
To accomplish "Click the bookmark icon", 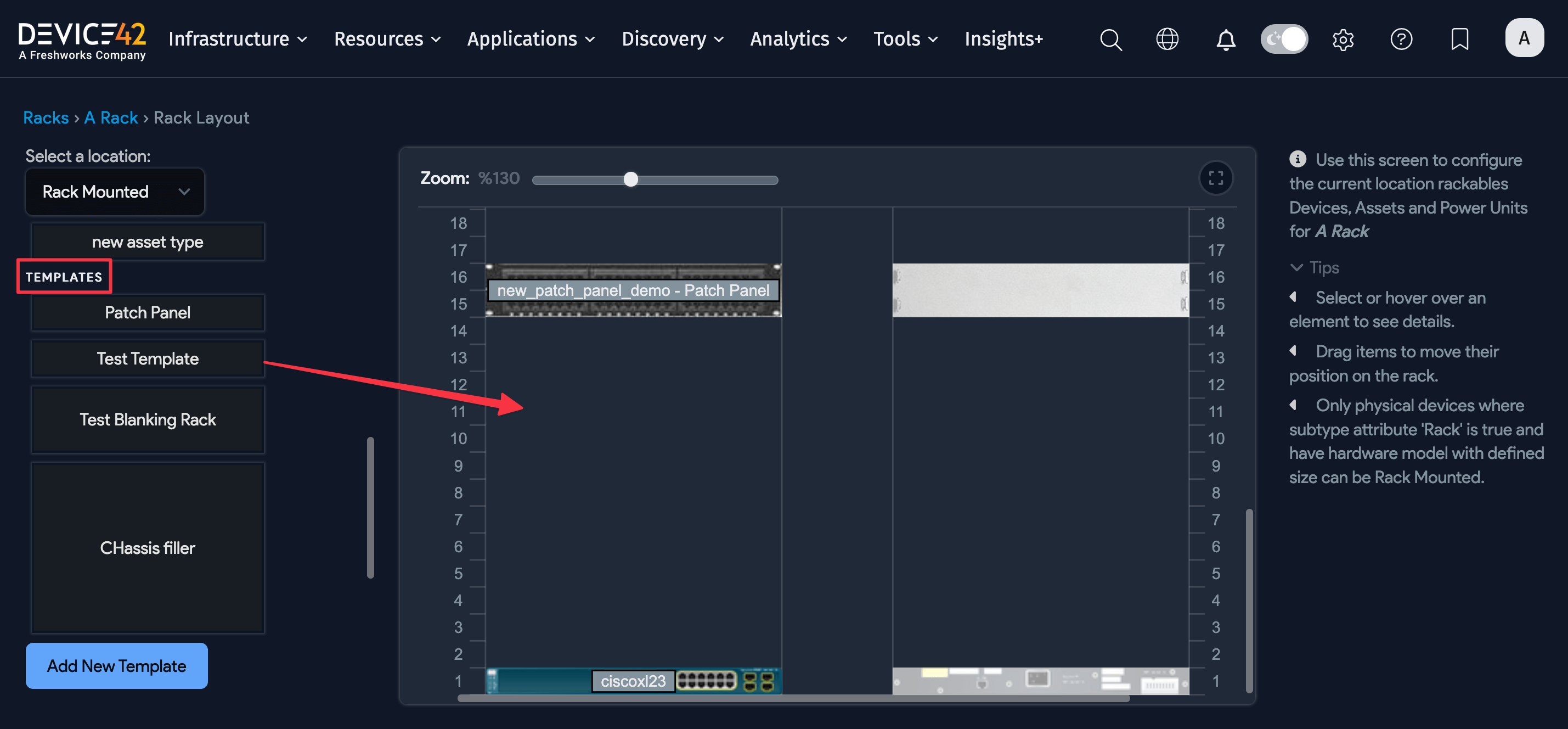I will click(1460, 39).
